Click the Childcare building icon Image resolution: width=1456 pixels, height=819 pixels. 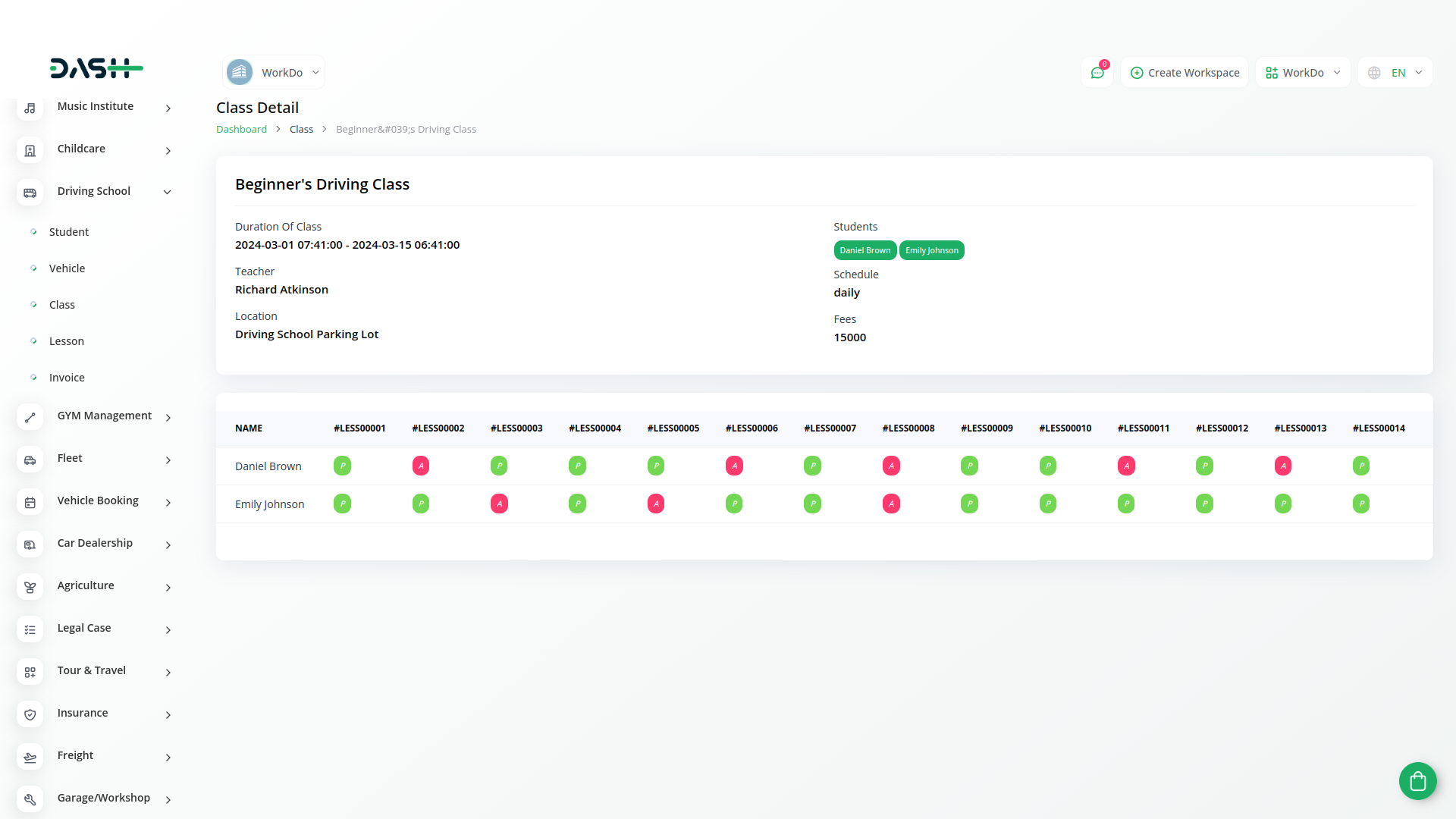pos(30,151)
